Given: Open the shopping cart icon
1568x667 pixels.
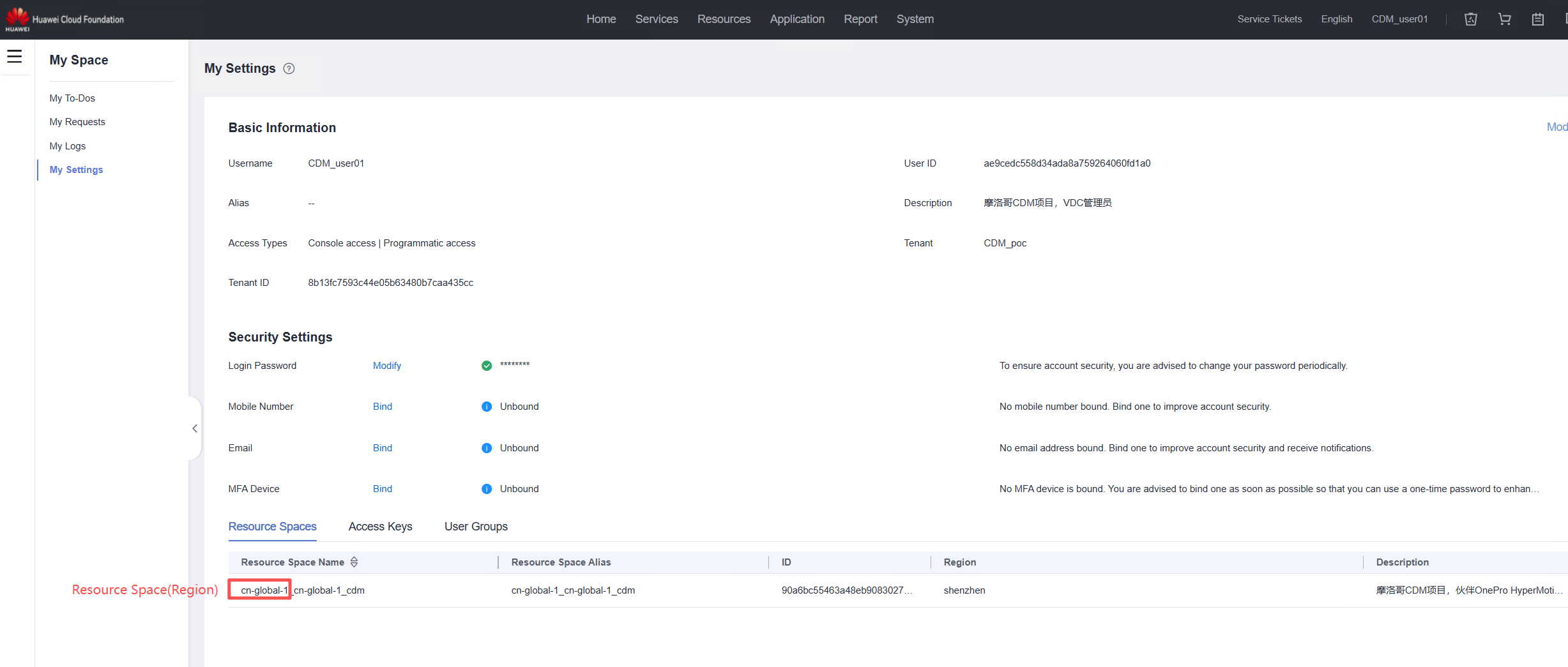Looking at the screenshot, I should point(1505,19).
